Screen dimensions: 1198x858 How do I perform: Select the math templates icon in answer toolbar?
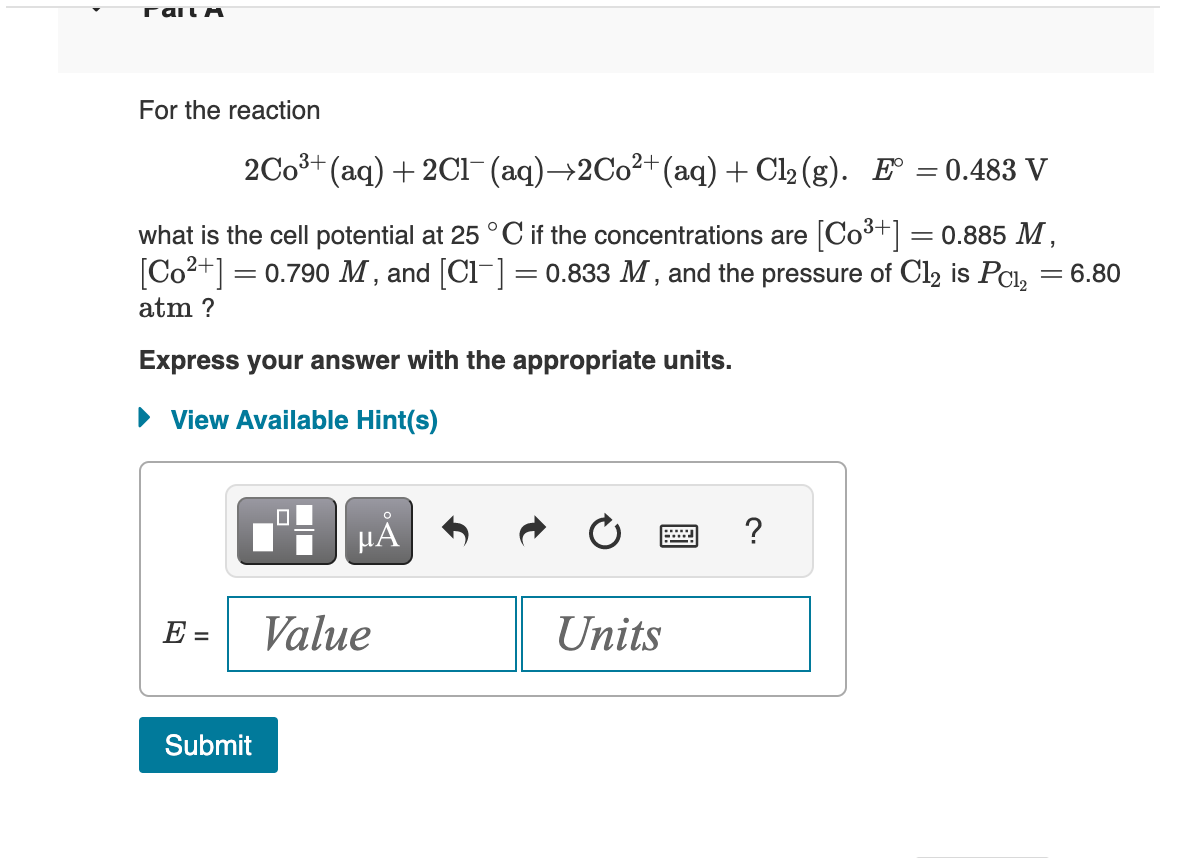(x=286, y=531)
